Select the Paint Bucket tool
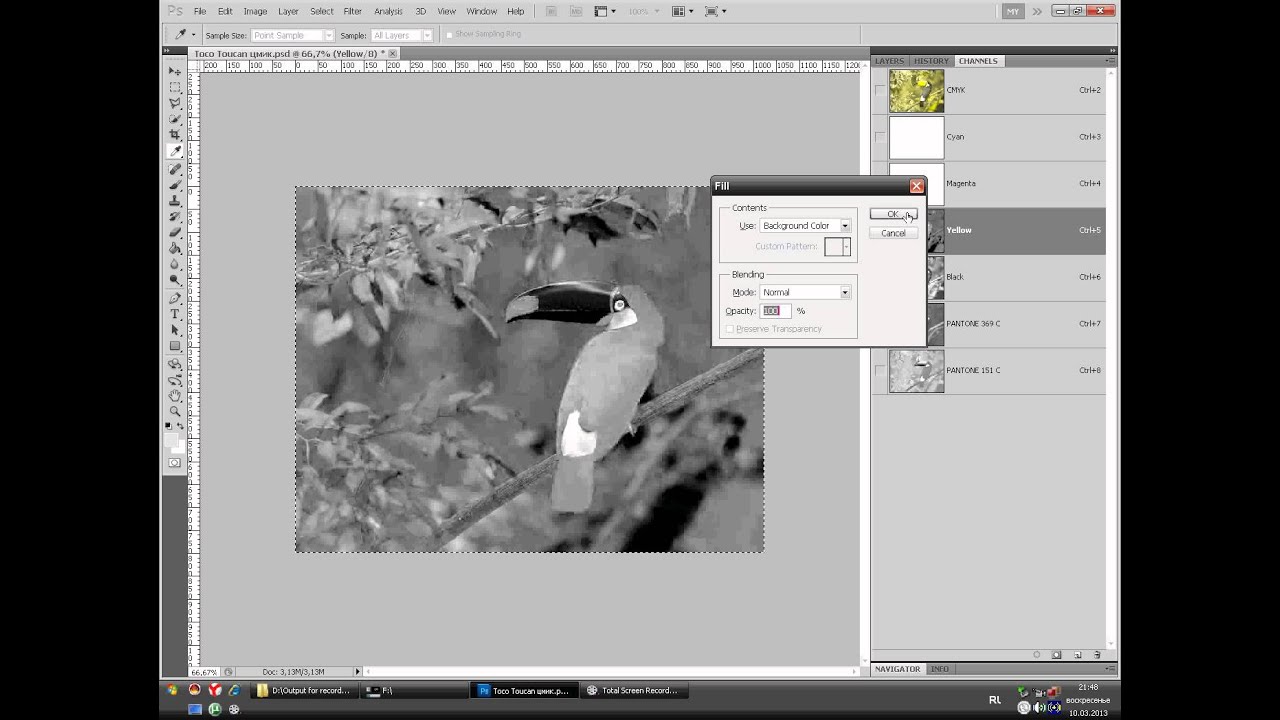Screen dimensions: 1280x720 (x=175, y=248)
